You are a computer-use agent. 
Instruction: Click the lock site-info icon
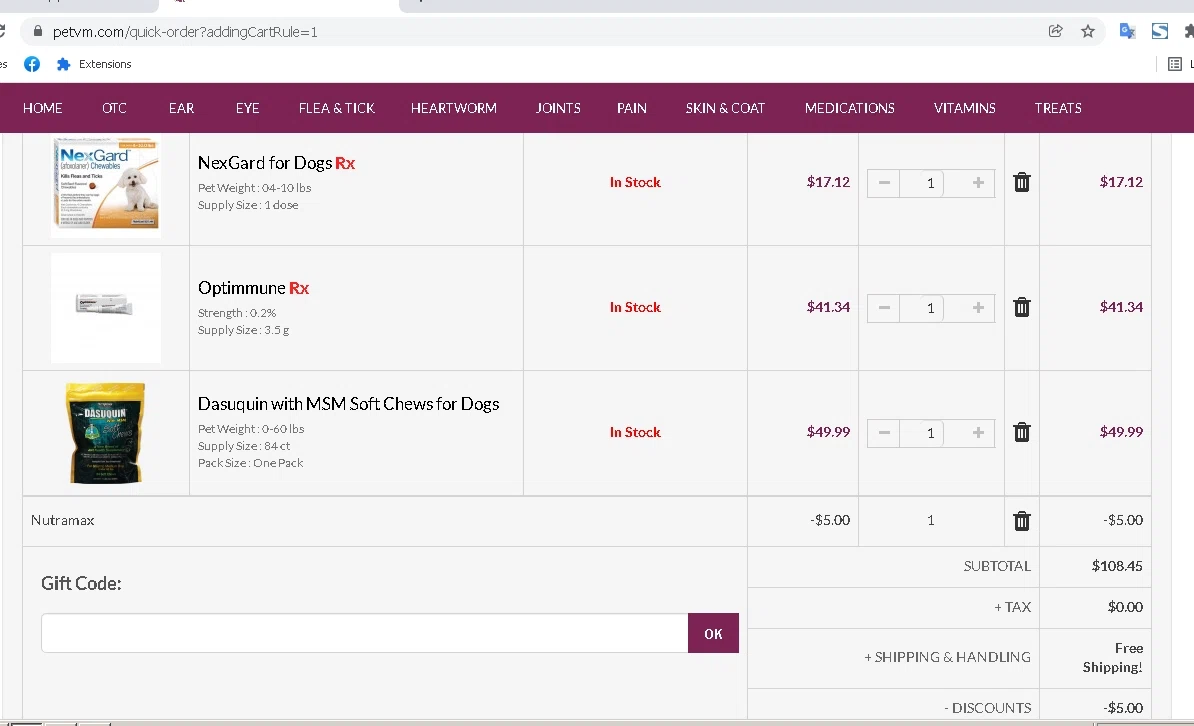click(x=37, y=31)
